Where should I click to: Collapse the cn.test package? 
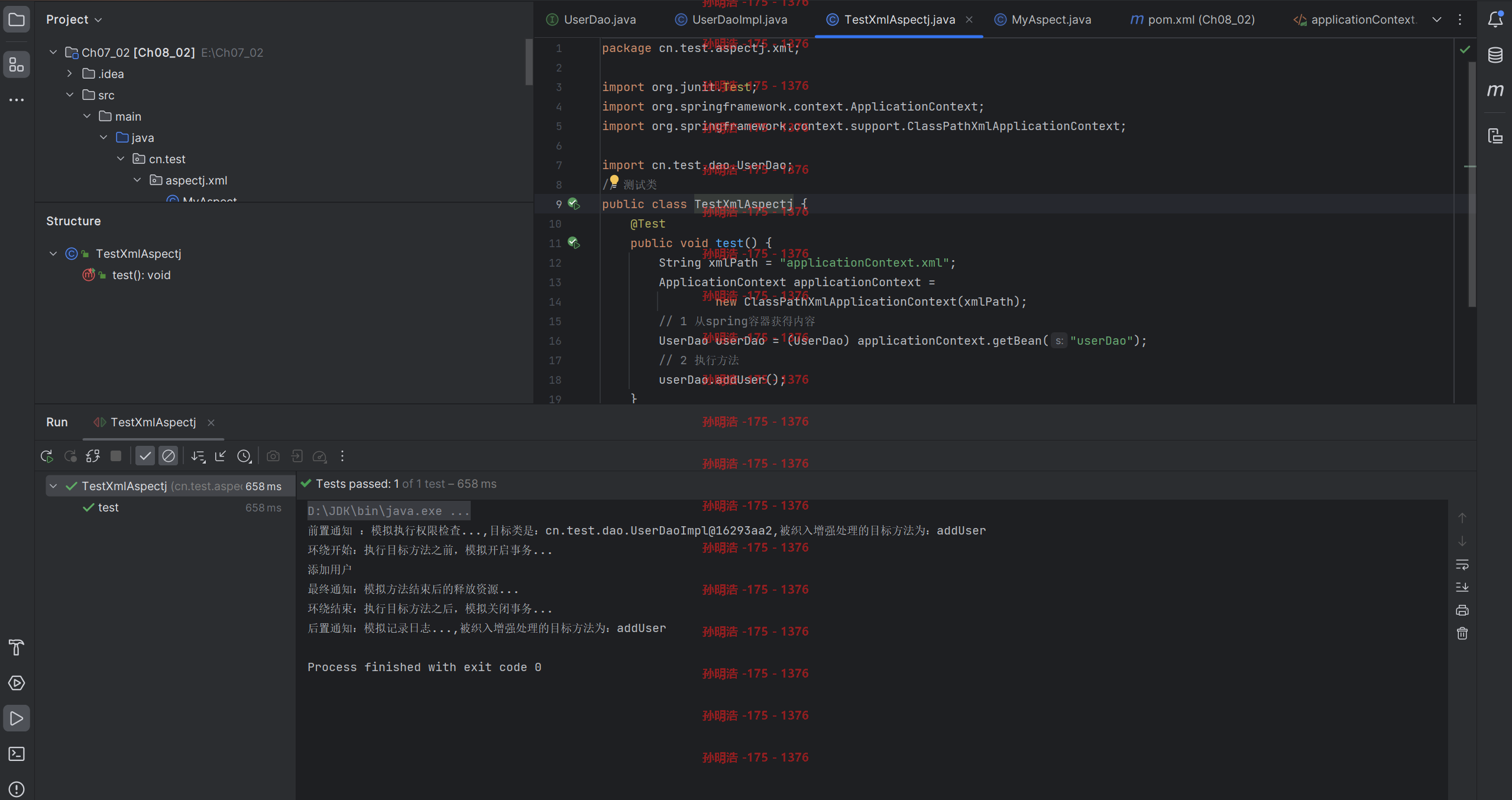tap(121, 159)
